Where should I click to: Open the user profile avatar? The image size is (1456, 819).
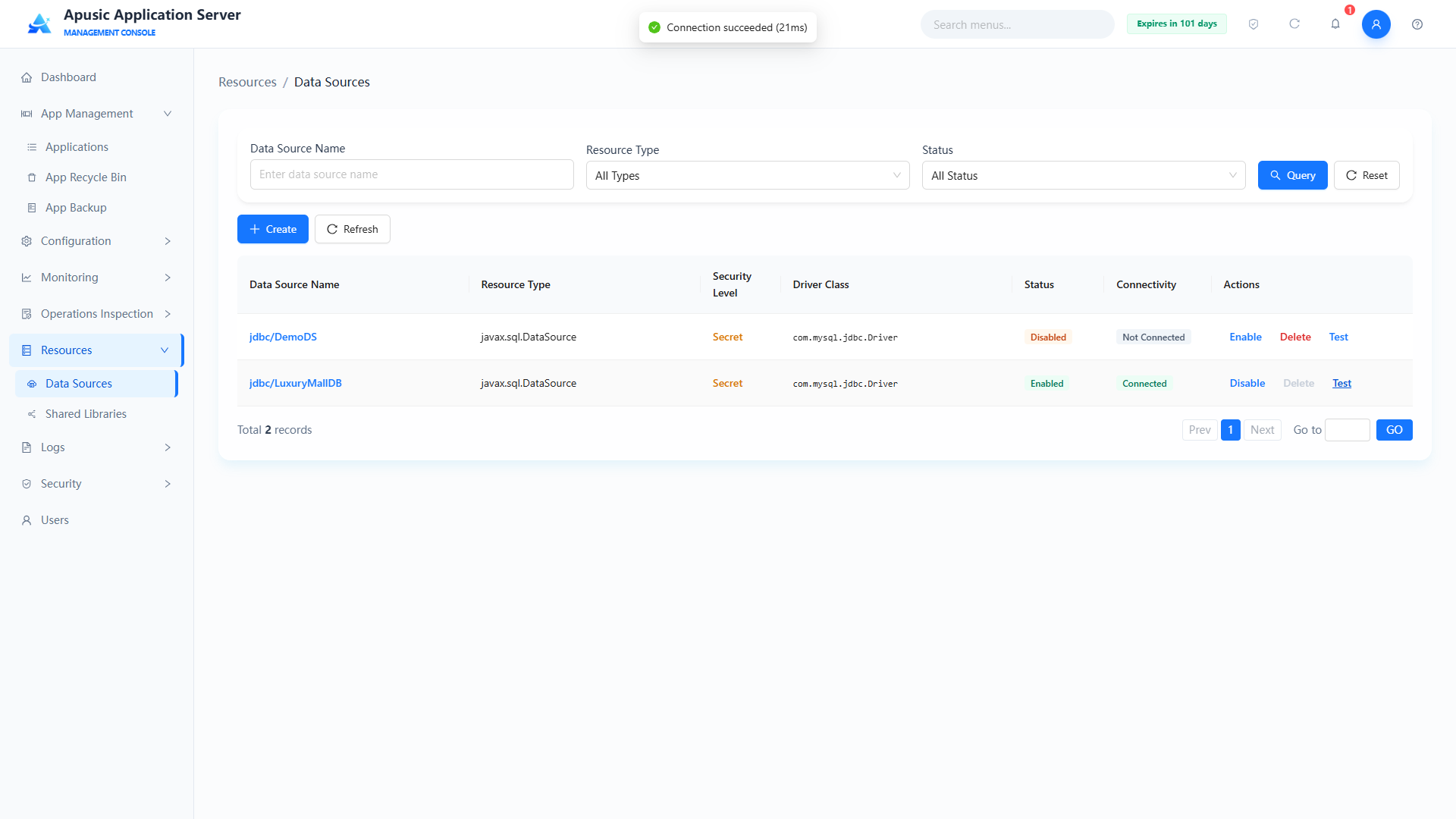[x=1376, y=24]
